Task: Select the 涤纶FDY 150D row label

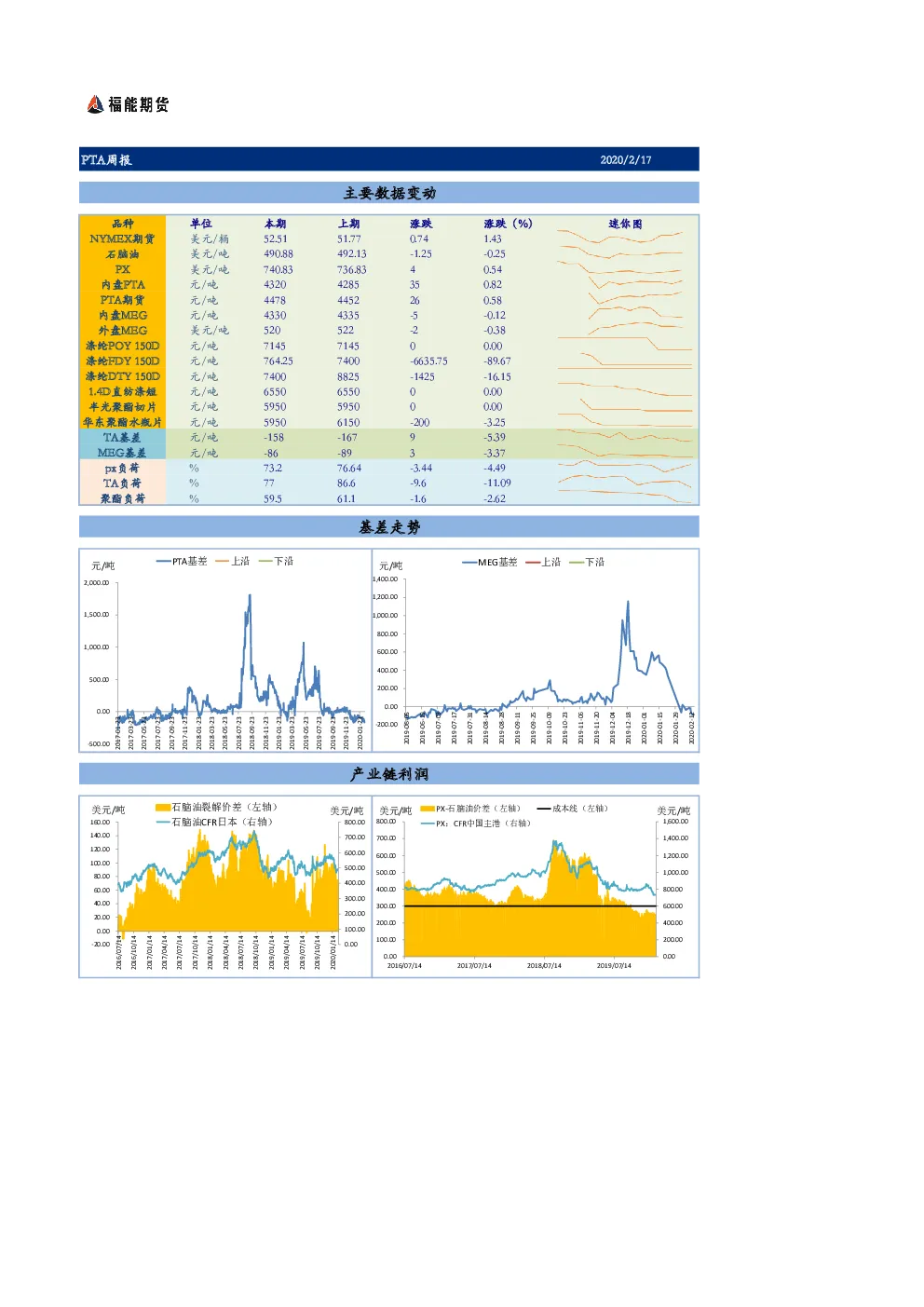Action: coord(123,361)
